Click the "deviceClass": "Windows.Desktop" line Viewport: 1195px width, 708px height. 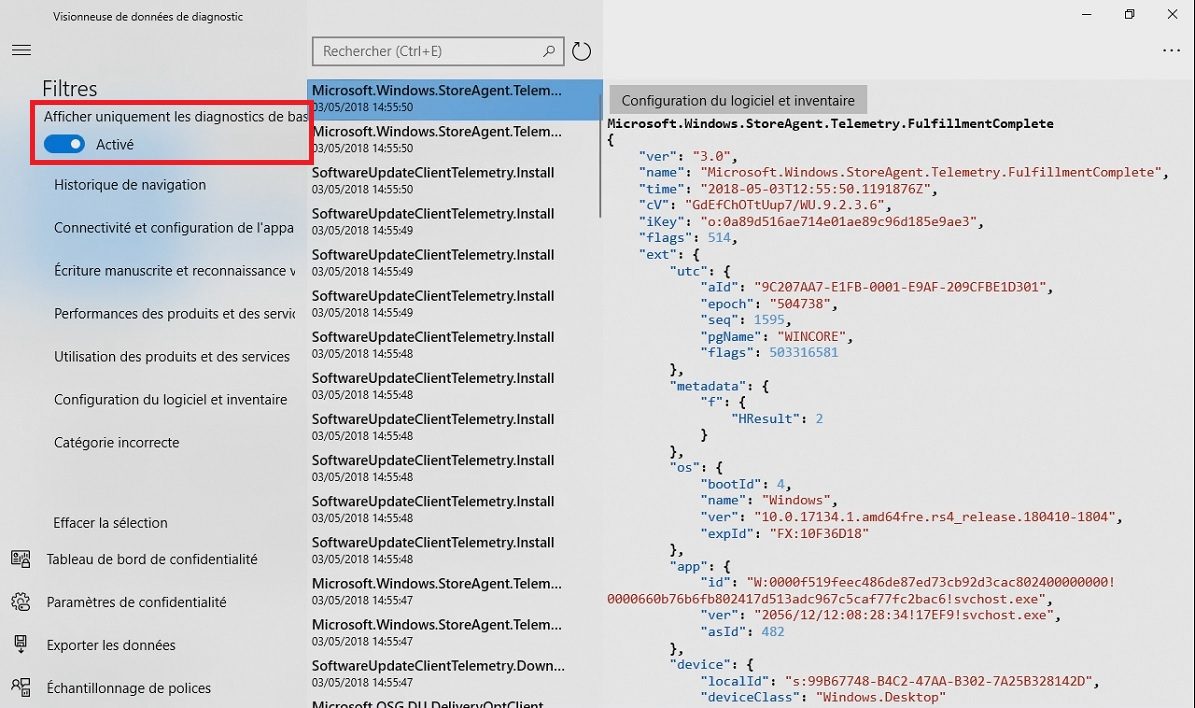[823, 697]
